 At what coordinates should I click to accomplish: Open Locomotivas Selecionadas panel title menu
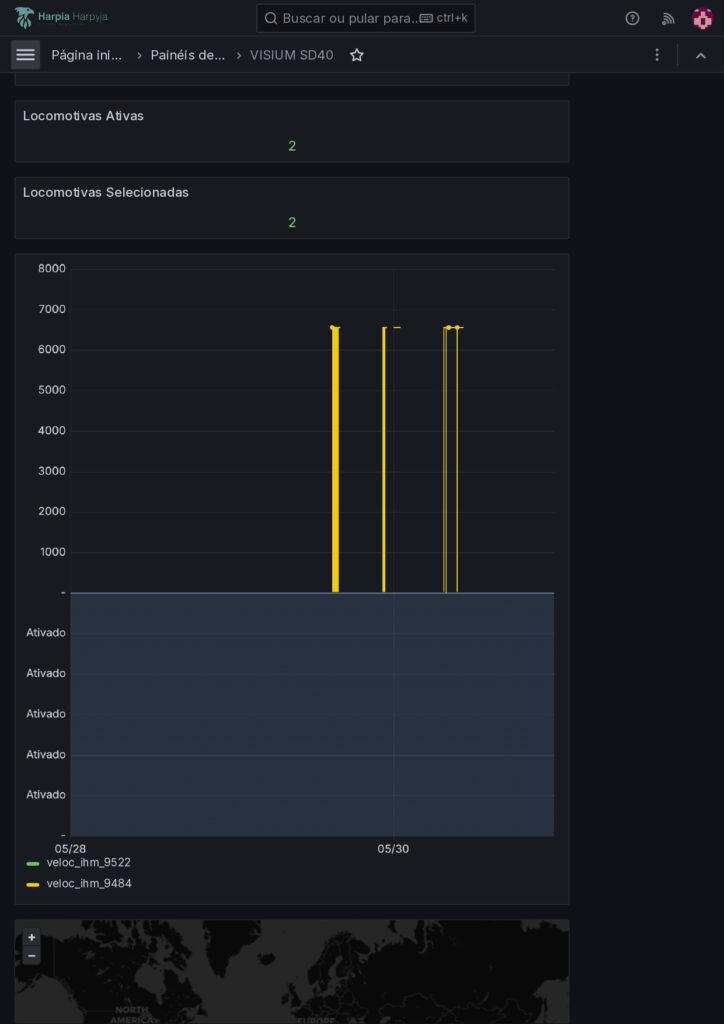pyautogui.click(x=105, y=192)
